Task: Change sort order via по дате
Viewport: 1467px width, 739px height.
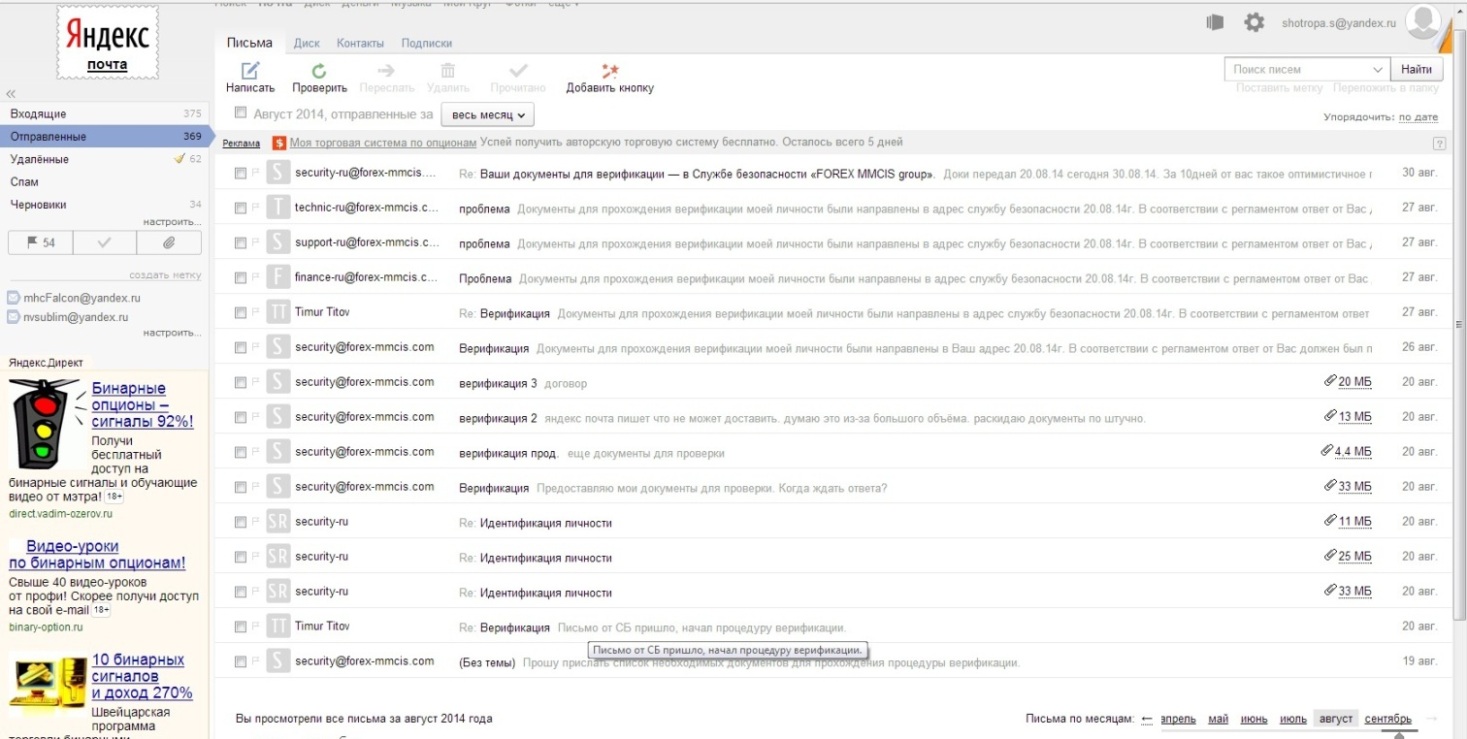Action: click(x=1418, y=118)
